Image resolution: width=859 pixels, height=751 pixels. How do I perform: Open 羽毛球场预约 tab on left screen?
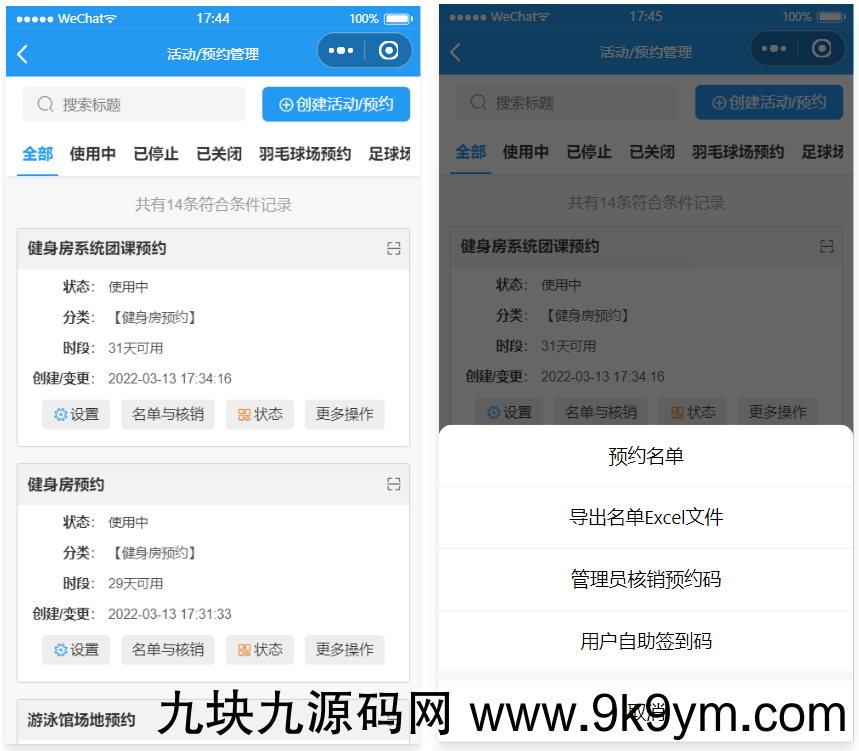305,154
